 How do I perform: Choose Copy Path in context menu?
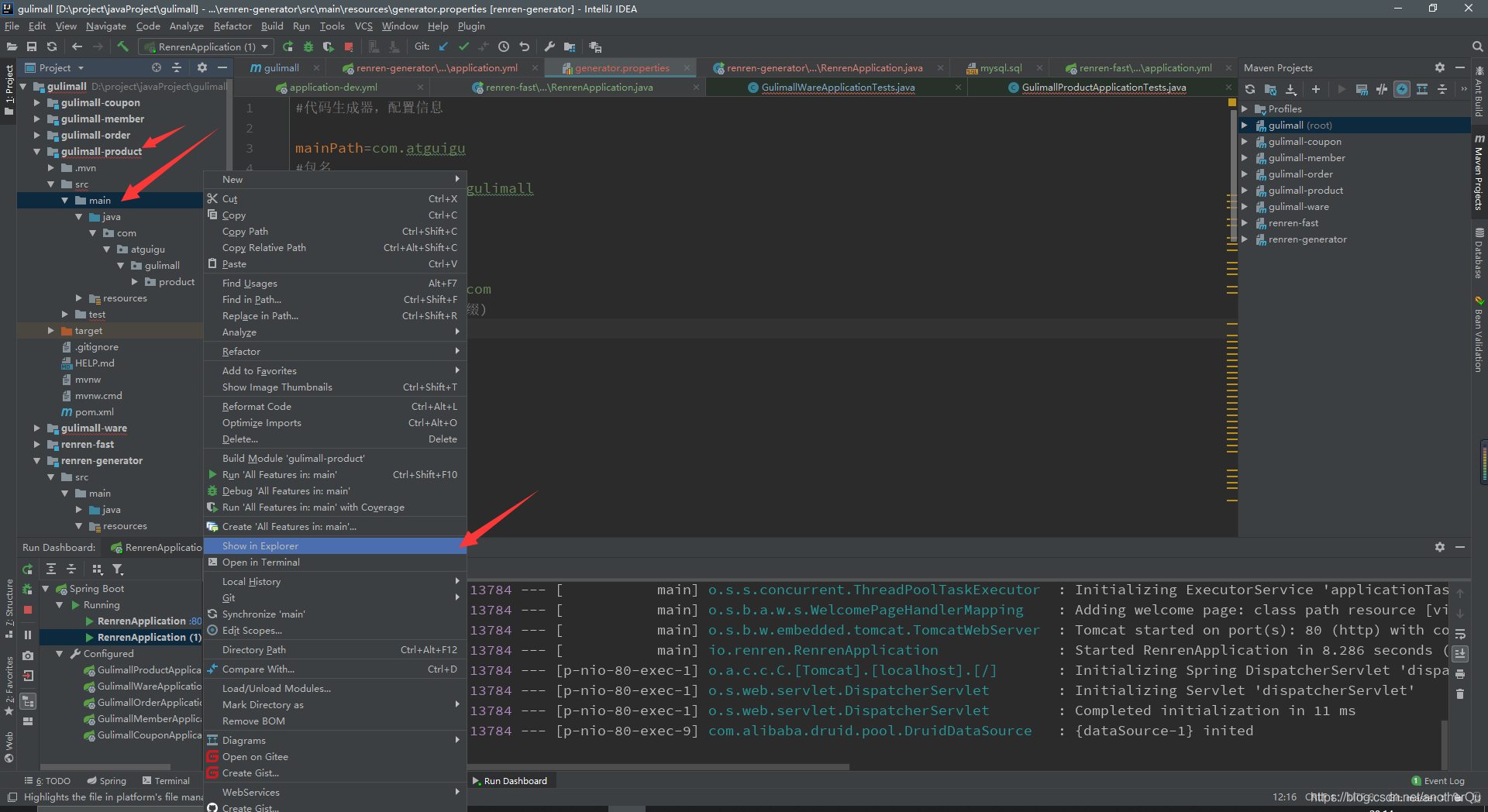[x=335, y=231]
